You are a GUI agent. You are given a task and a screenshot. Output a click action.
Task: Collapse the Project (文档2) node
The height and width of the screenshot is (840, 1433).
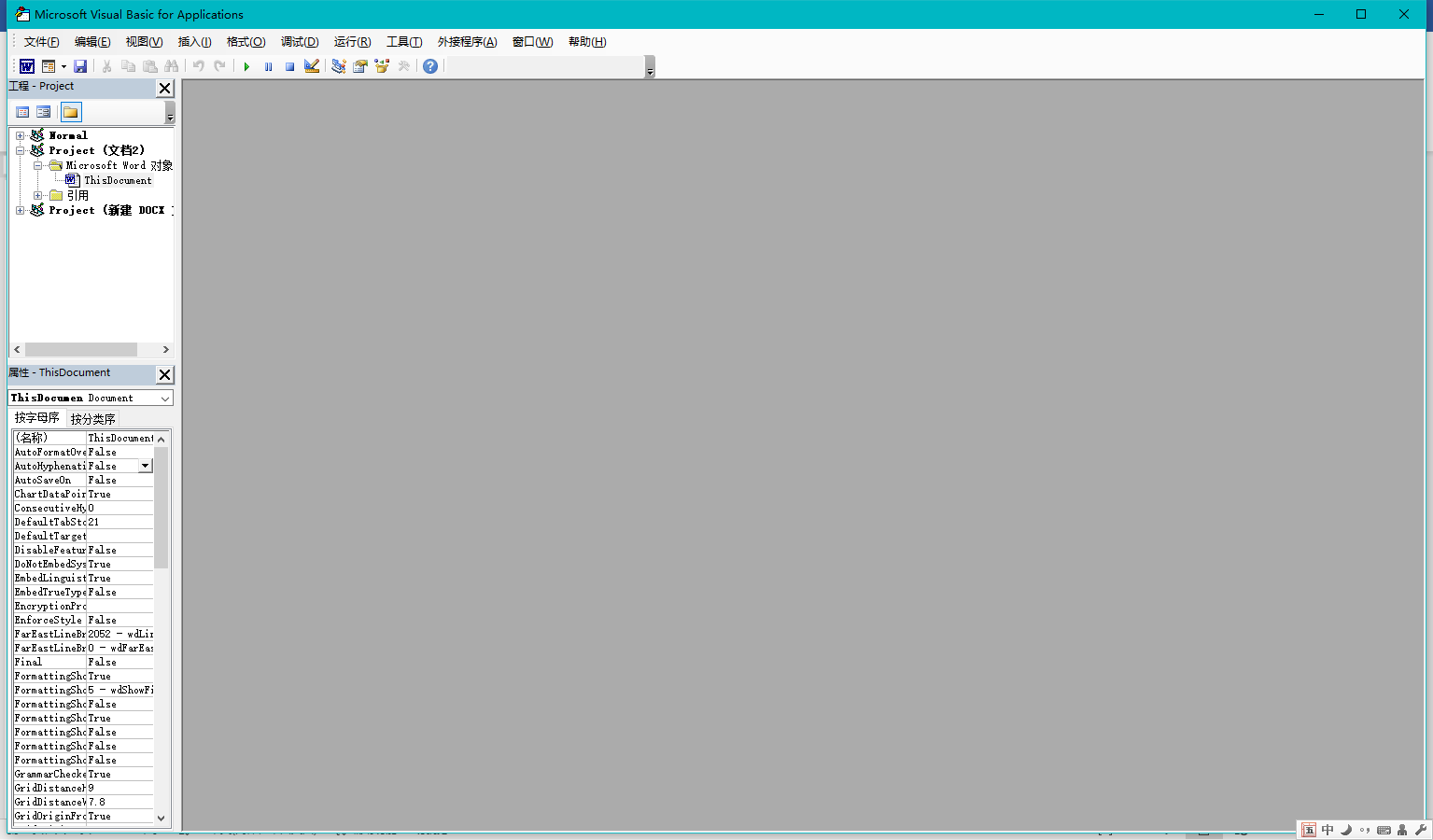coord(20,150)
